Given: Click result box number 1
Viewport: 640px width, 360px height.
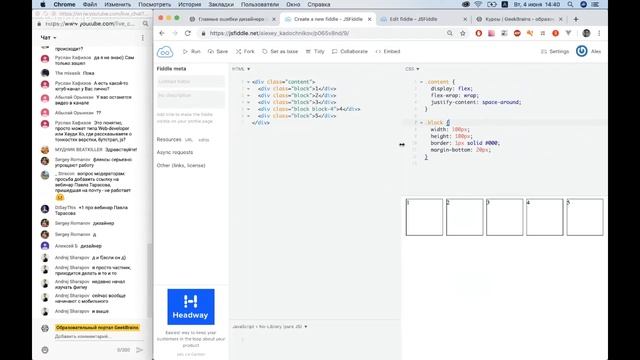Looking at the screenshot, I should click(x=424, y=217).
